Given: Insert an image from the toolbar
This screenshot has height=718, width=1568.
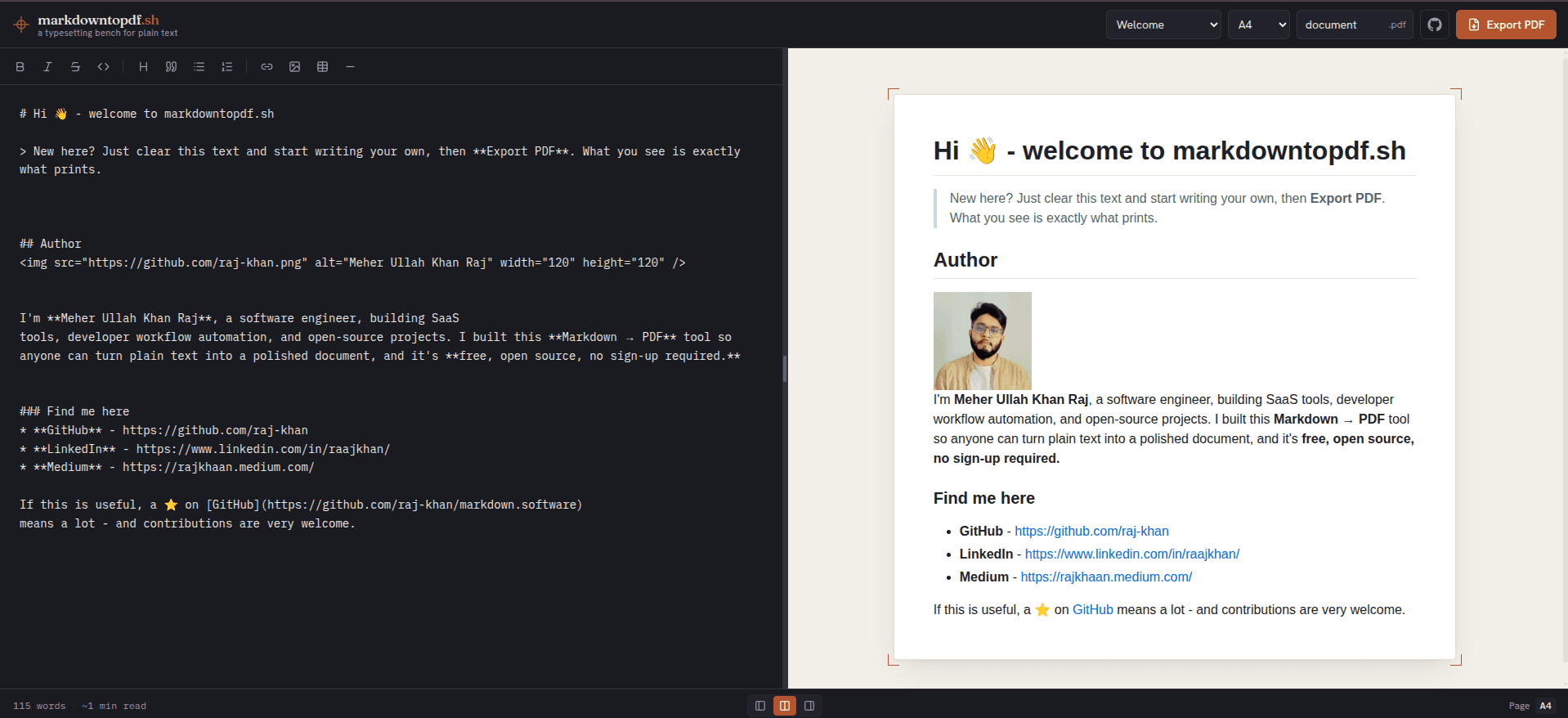Looking at the screenshot, I should click(294, 67).
